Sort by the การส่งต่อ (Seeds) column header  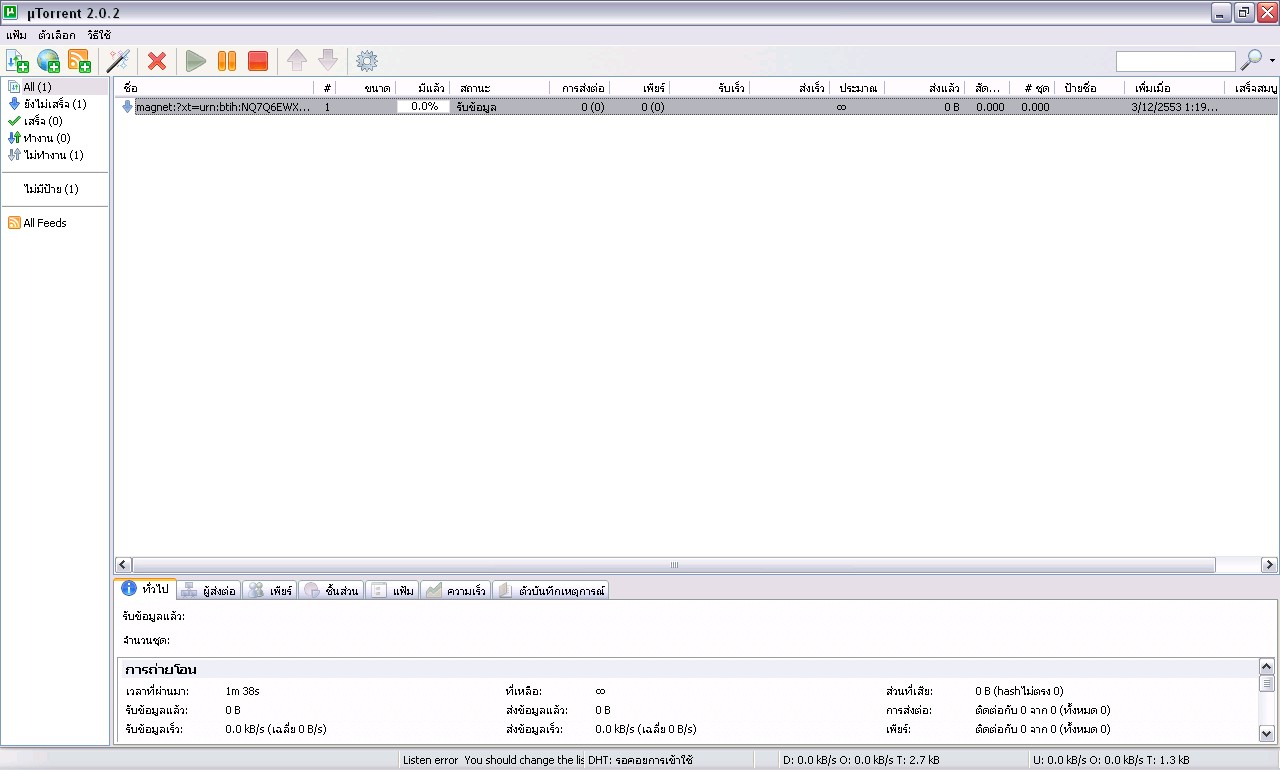point(579,88)
